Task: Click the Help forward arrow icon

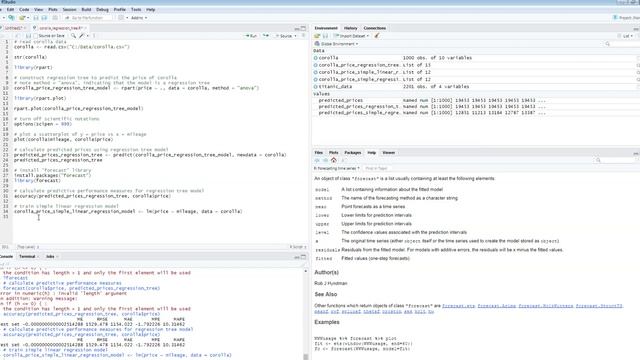Action: tap(325, 160)
